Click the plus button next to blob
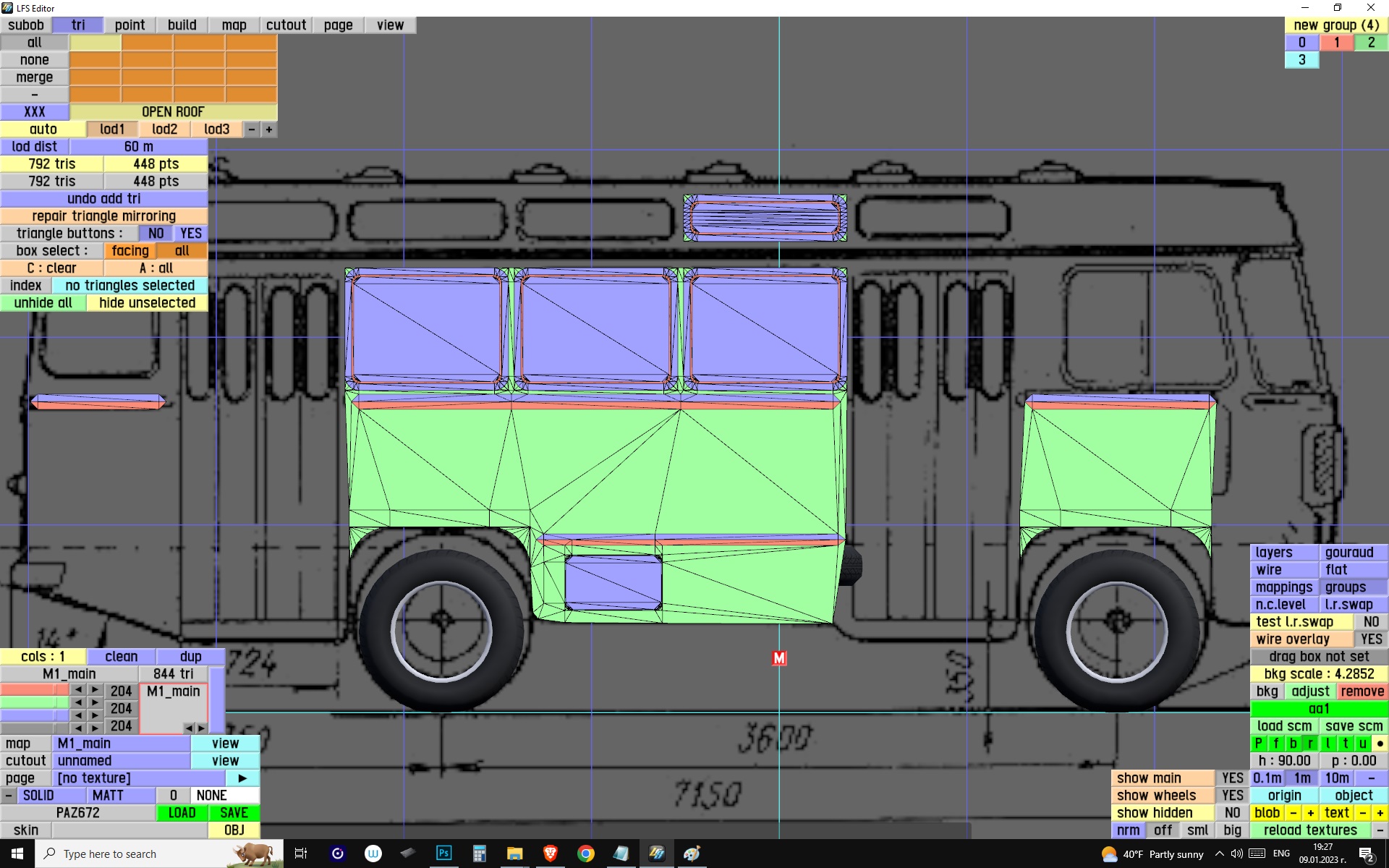 [1310, 812]
